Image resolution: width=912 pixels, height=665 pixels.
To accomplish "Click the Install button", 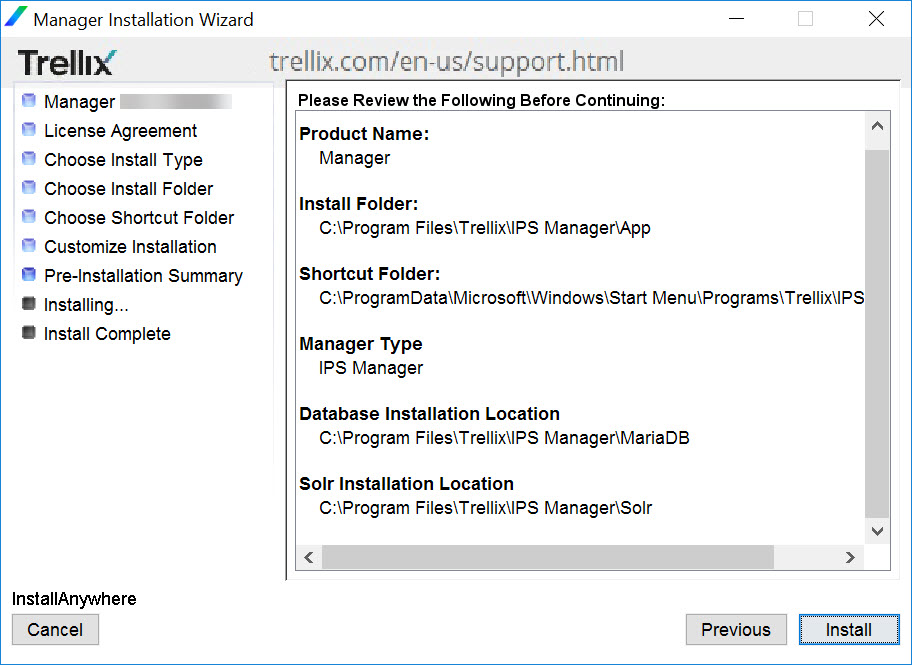I will pos(849,630).
